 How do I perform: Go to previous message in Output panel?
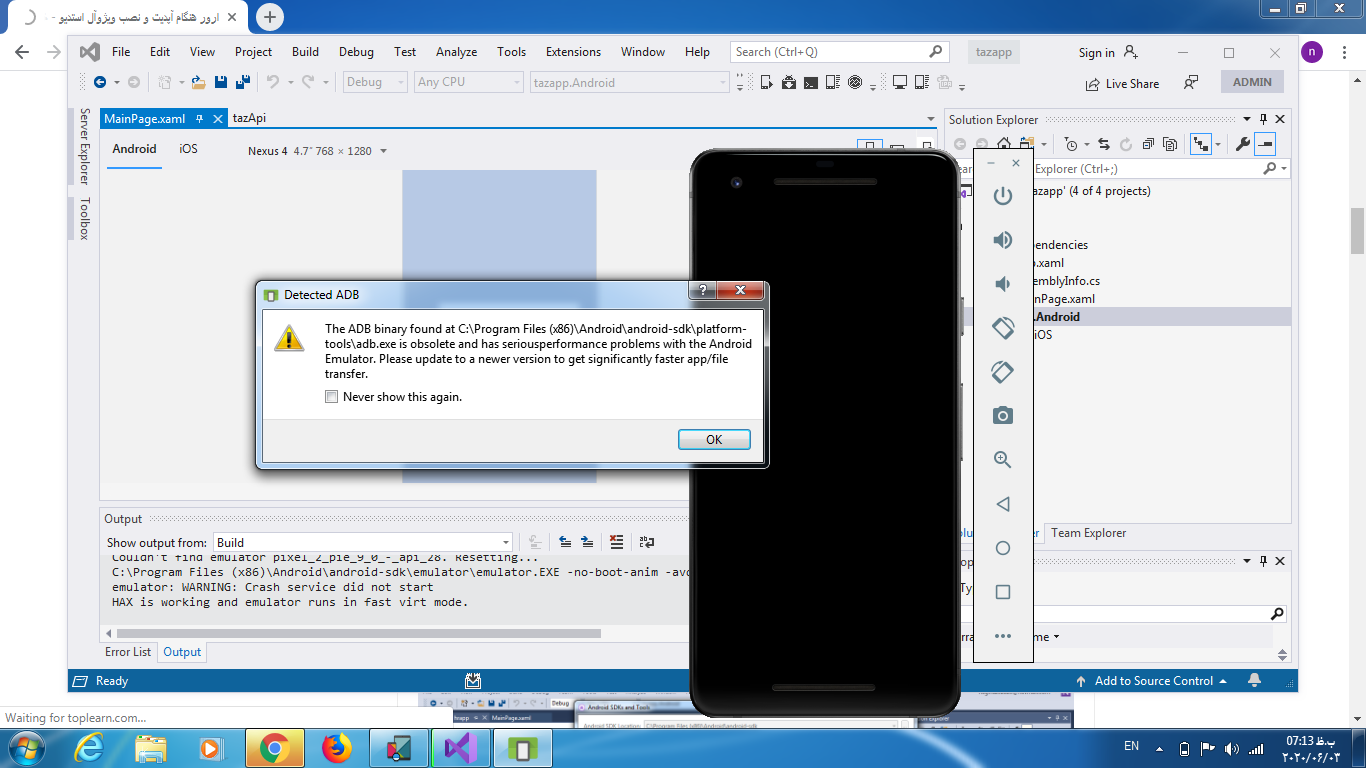pos(565,542)
